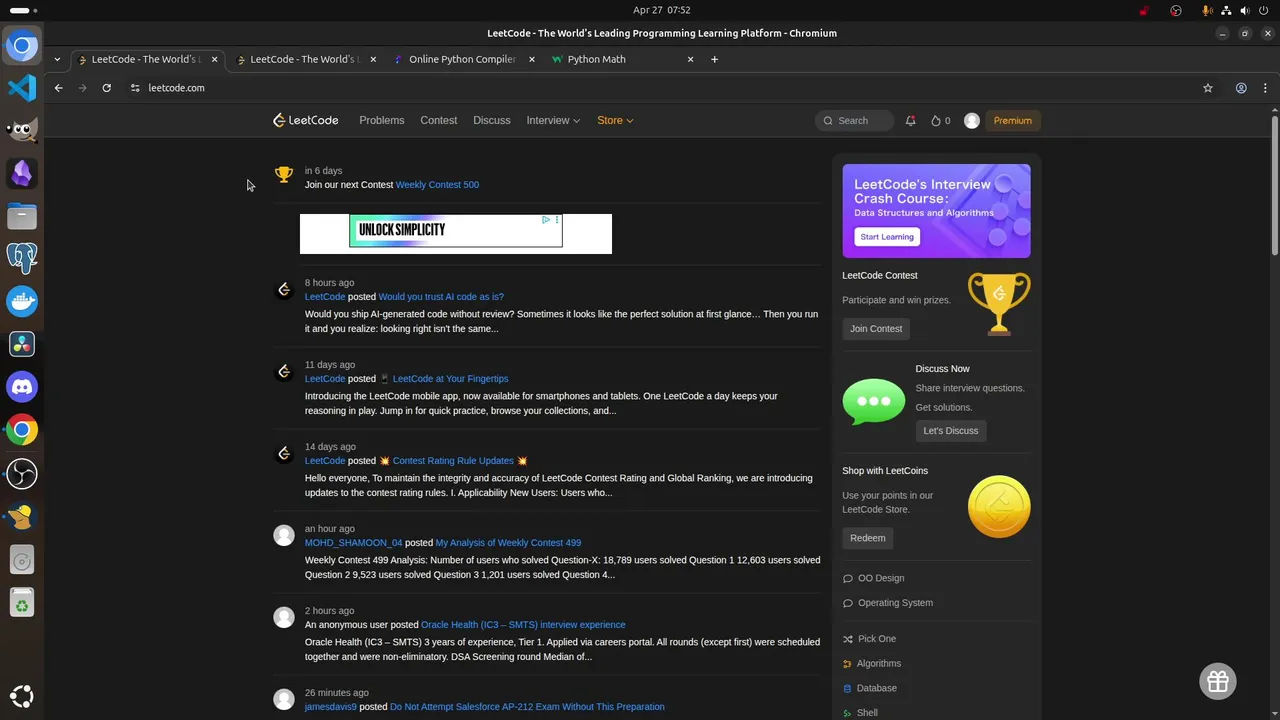The height and width of the screenshot is (720, 1280).
Task: Open Trash from the dock
Action: (22, 602)
